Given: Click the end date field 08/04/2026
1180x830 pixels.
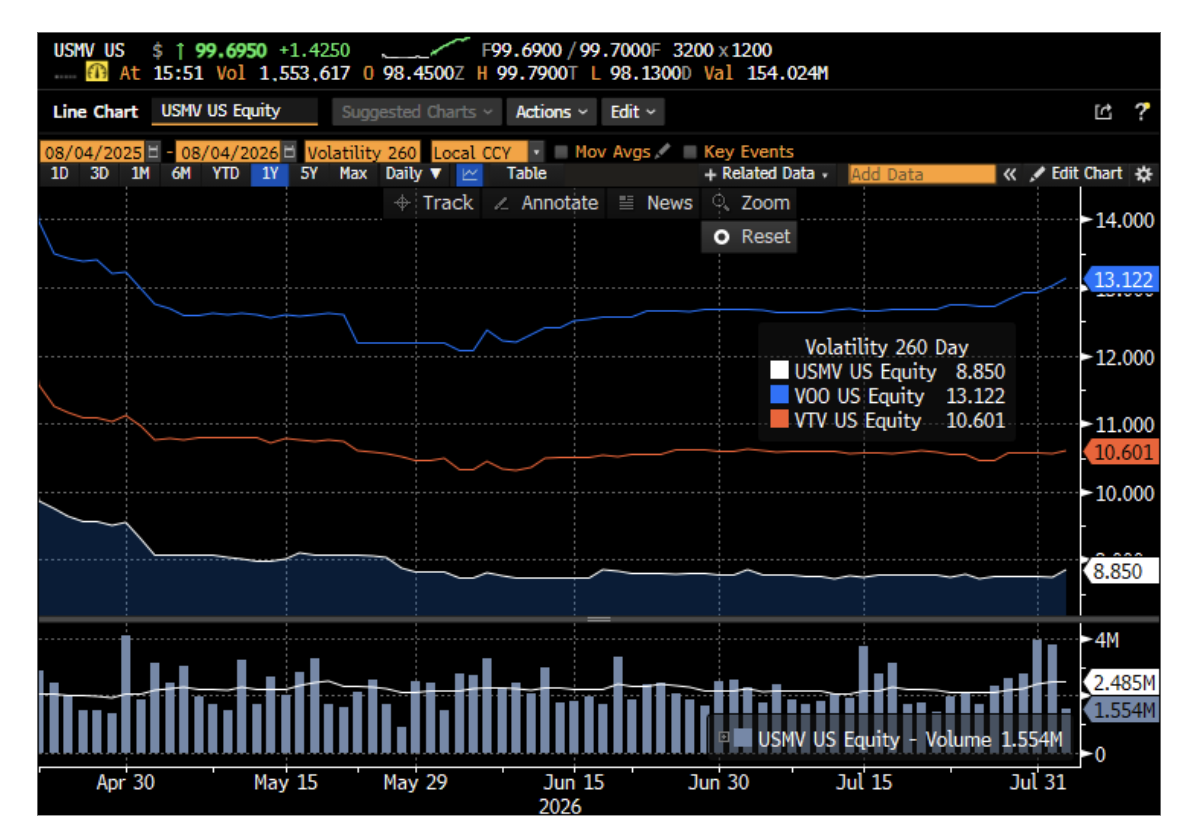Looking at the screenshot, I should (x=229, y=152).
